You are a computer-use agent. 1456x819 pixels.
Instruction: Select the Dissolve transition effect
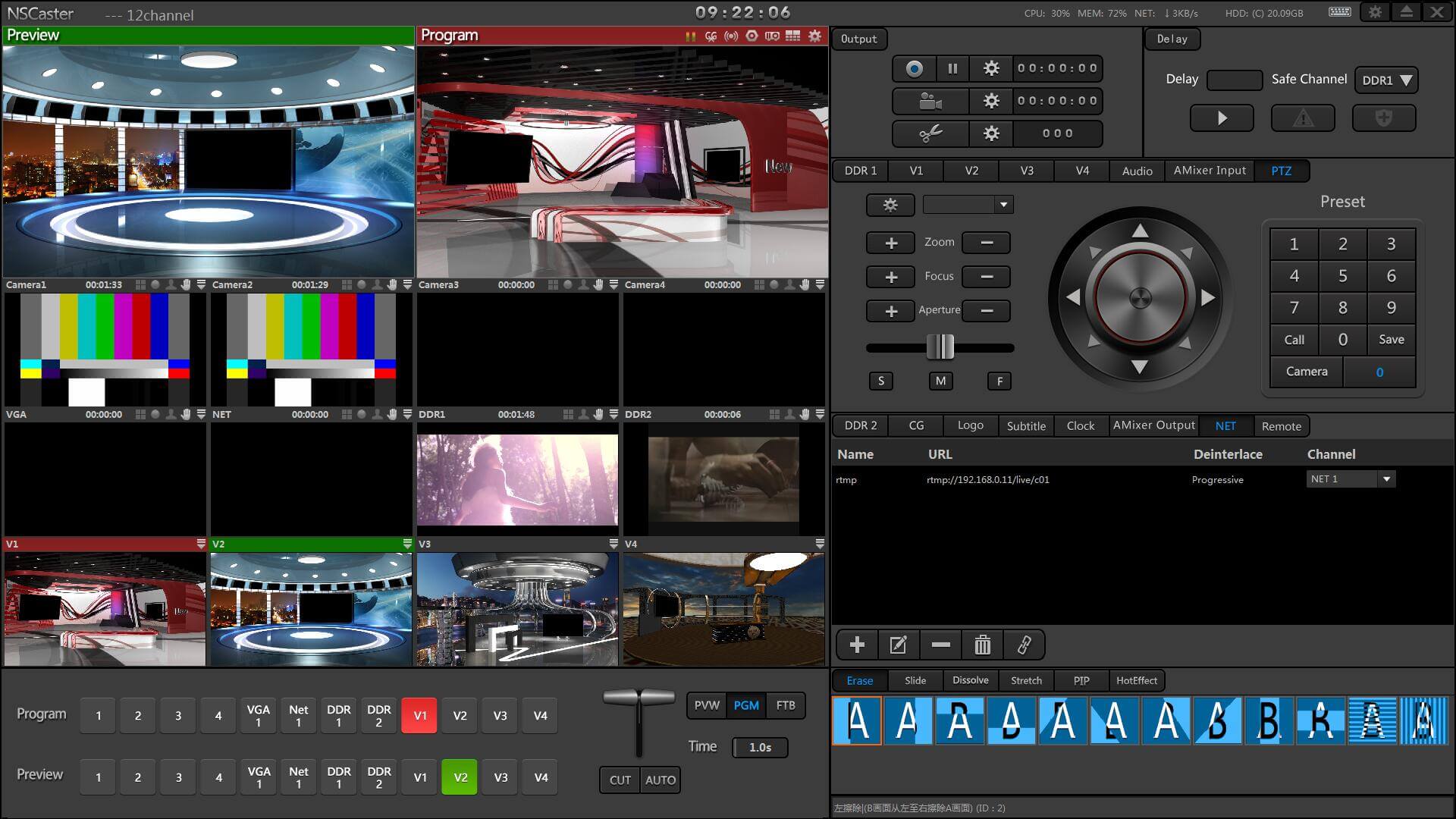(968, 680)
